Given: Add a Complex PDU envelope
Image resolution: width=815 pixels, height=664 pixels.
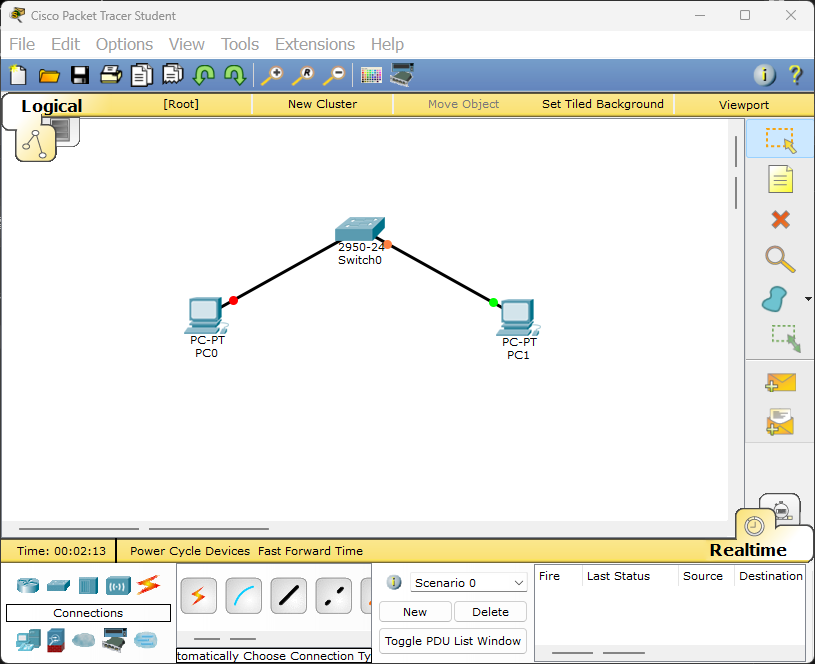Looking at the screenshot, I should (x=780, y=422).
